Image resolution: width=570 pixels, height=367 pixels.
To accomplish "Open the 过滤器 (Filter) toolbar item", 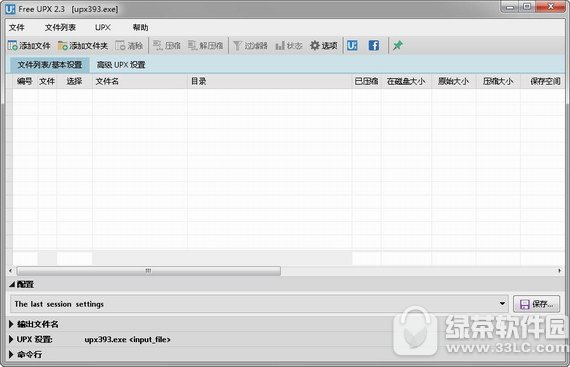I will pos(250,45).
